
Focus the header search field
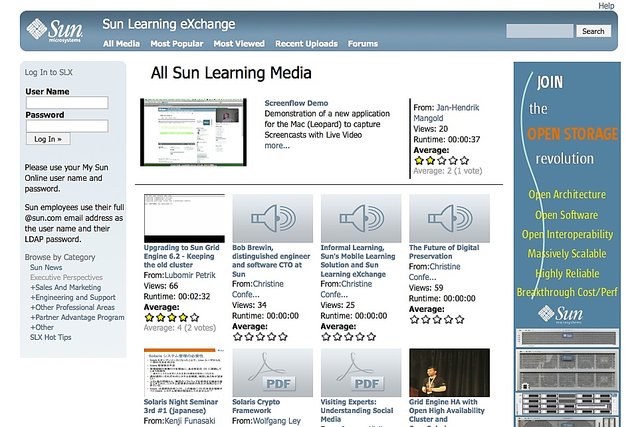pyautogui.click(x=540, y=31)
